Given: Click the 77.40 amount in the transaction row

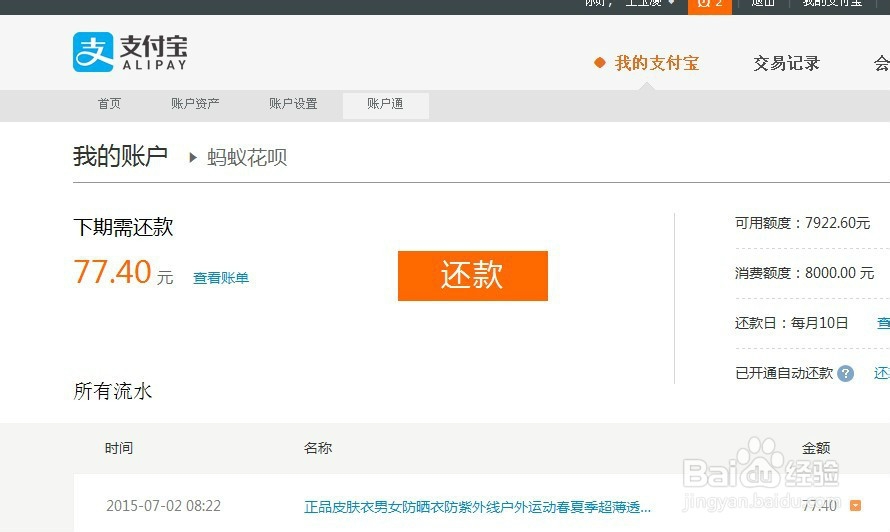Looking at the screenshot, I should pyautogui.click(x=819, y=505).
